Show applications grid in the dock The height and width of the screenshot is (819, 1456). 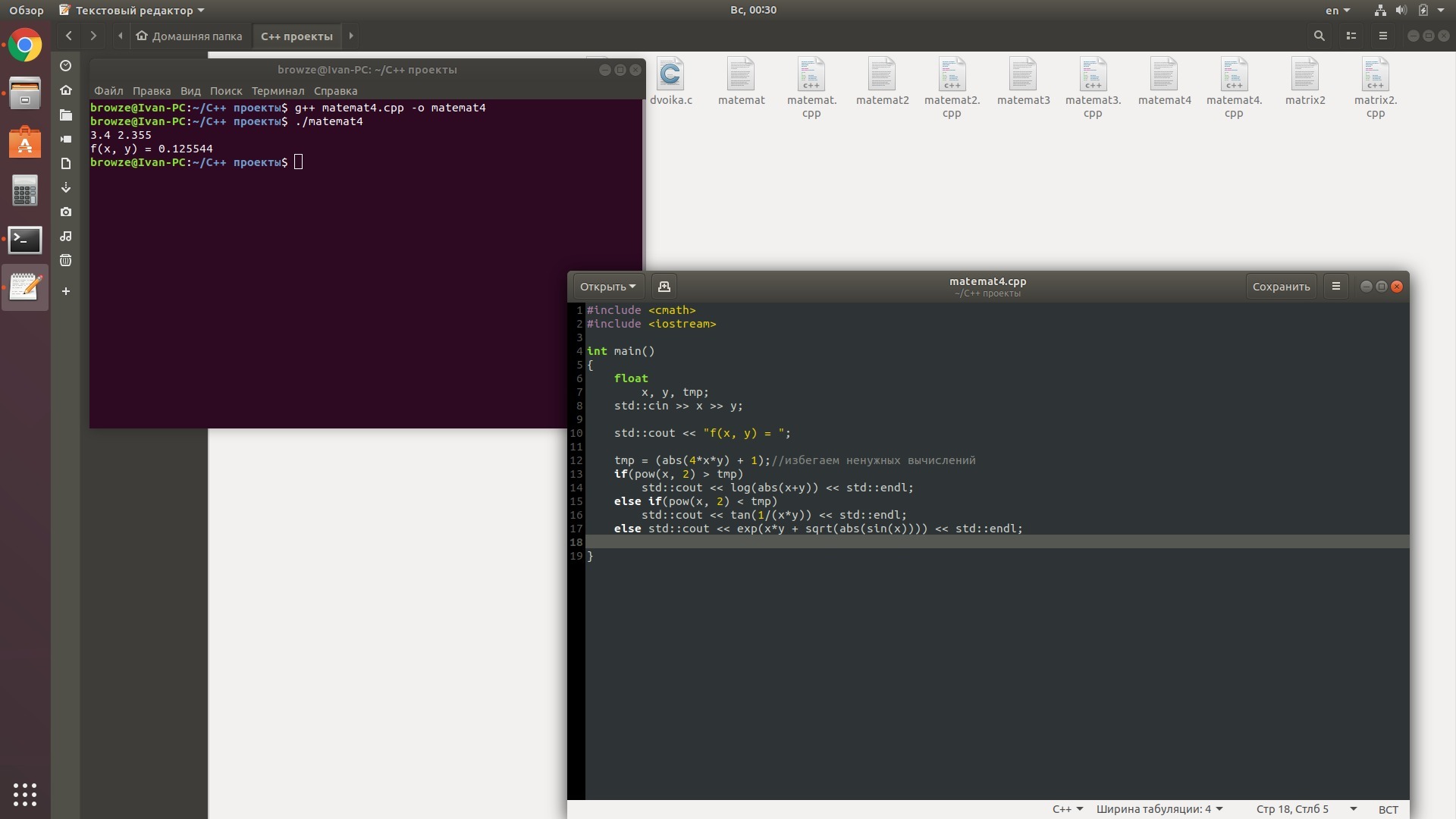[x=25, y=794]
